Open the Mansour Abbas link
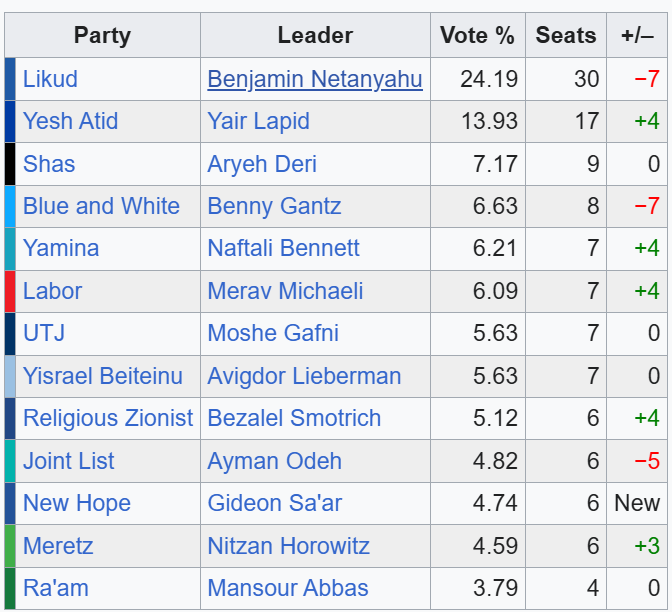Viewport: 672px width, 612px height. (x=288, y=588)
